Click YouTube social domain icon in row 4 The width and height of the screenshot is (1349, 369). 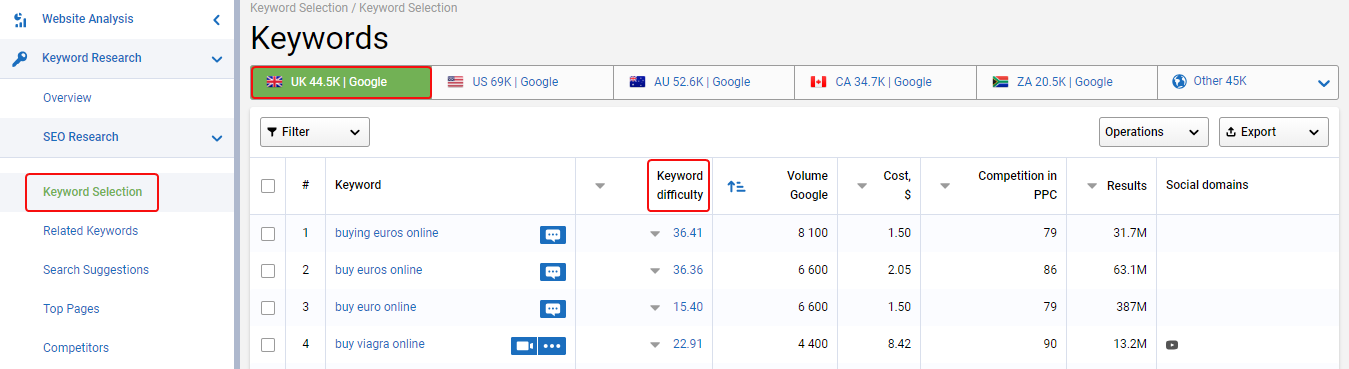pyautogui.click(x=1172, y=345)
